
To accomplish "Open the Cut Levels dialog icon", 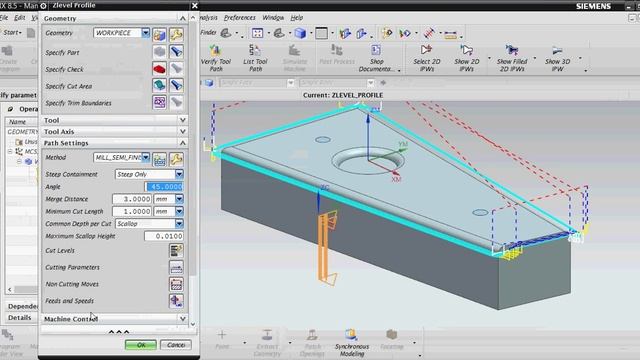I will (x=176, y=251).
